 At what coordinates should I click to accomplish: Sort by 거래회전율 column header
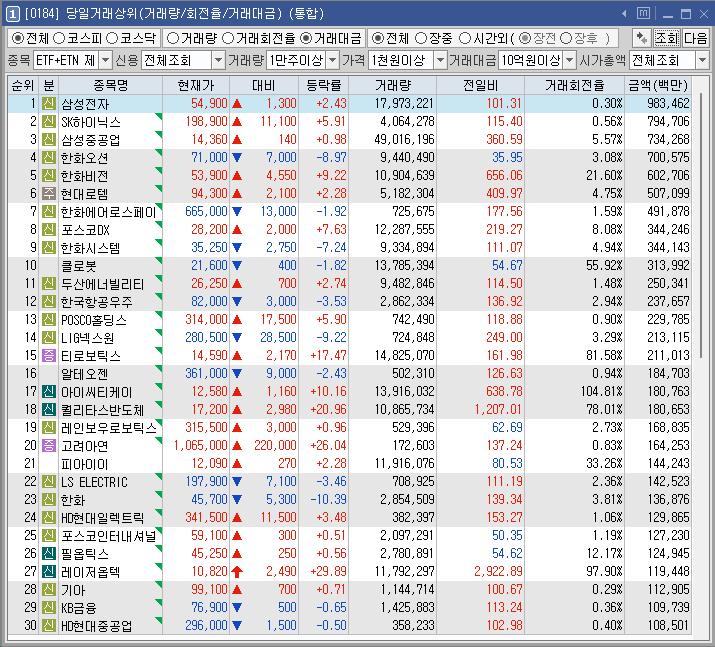[x=575, y=85]
